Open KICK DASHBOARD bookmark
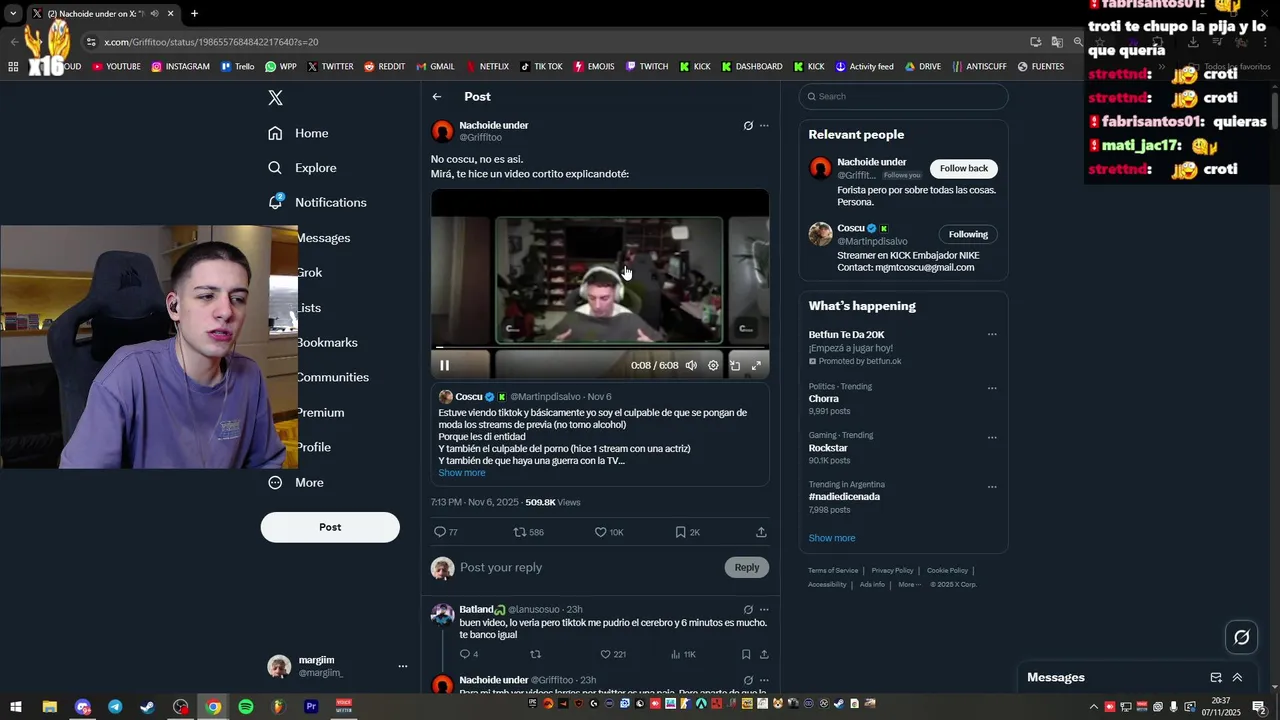 752,66
